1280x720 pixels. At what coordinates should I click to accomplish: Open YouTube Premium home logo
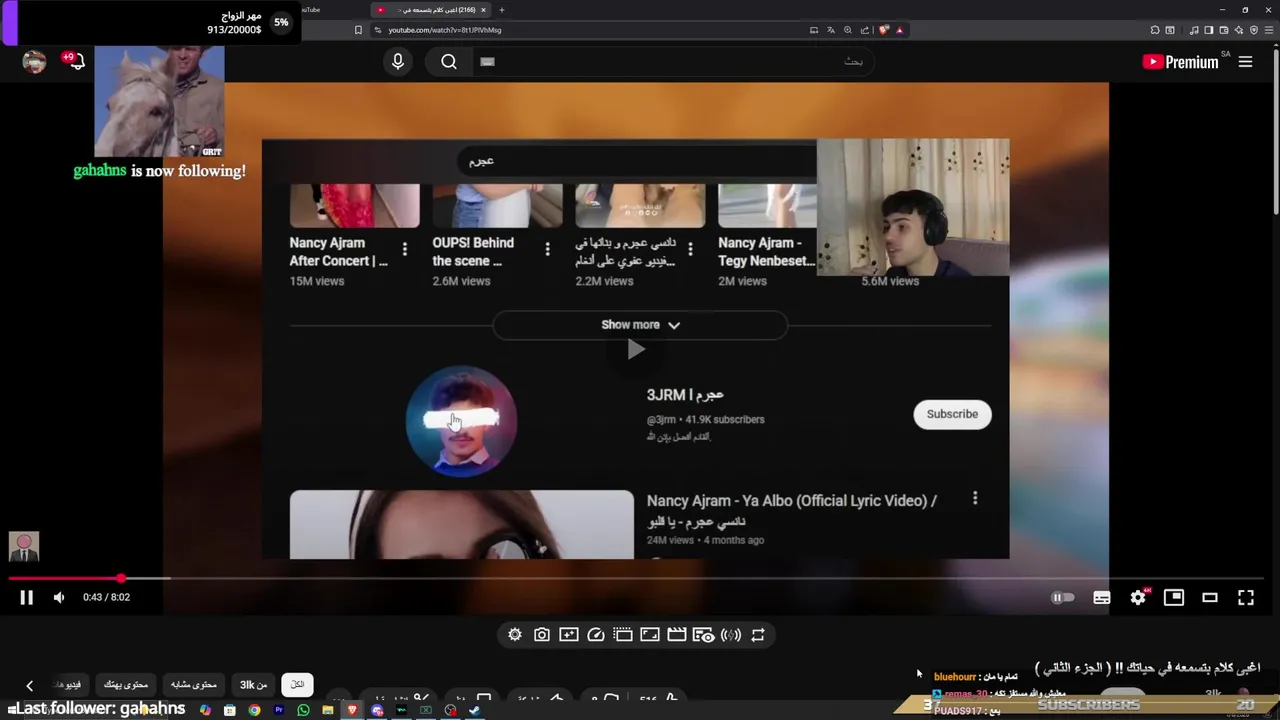coord(1180,62)
